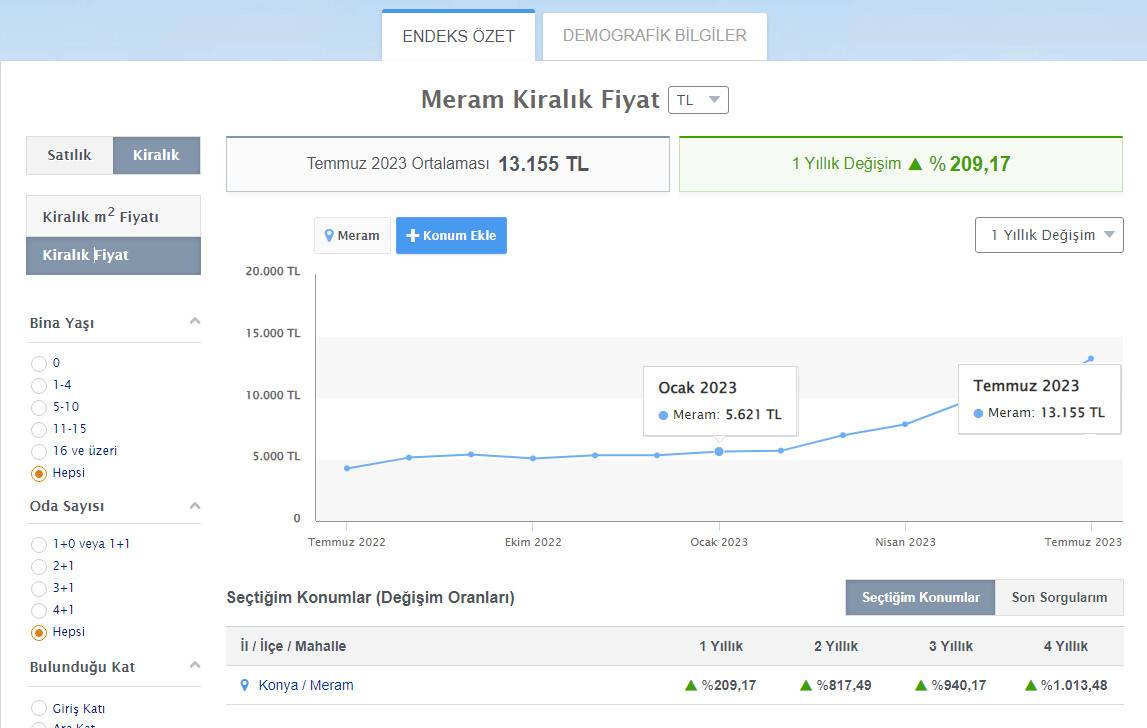The image size is (1147, 728).
Task: Select the 2+1 room count option
Action: [39, 567]
